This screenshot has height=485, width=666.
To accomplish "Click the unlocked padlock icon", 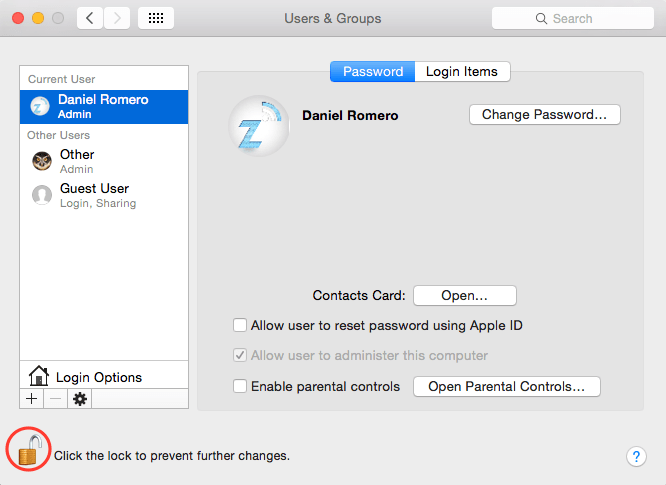I will 30,450.
